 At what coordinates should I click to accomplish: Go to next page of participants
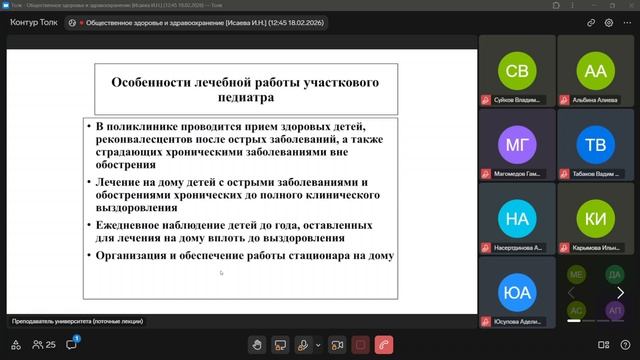[x=620, y=293]
